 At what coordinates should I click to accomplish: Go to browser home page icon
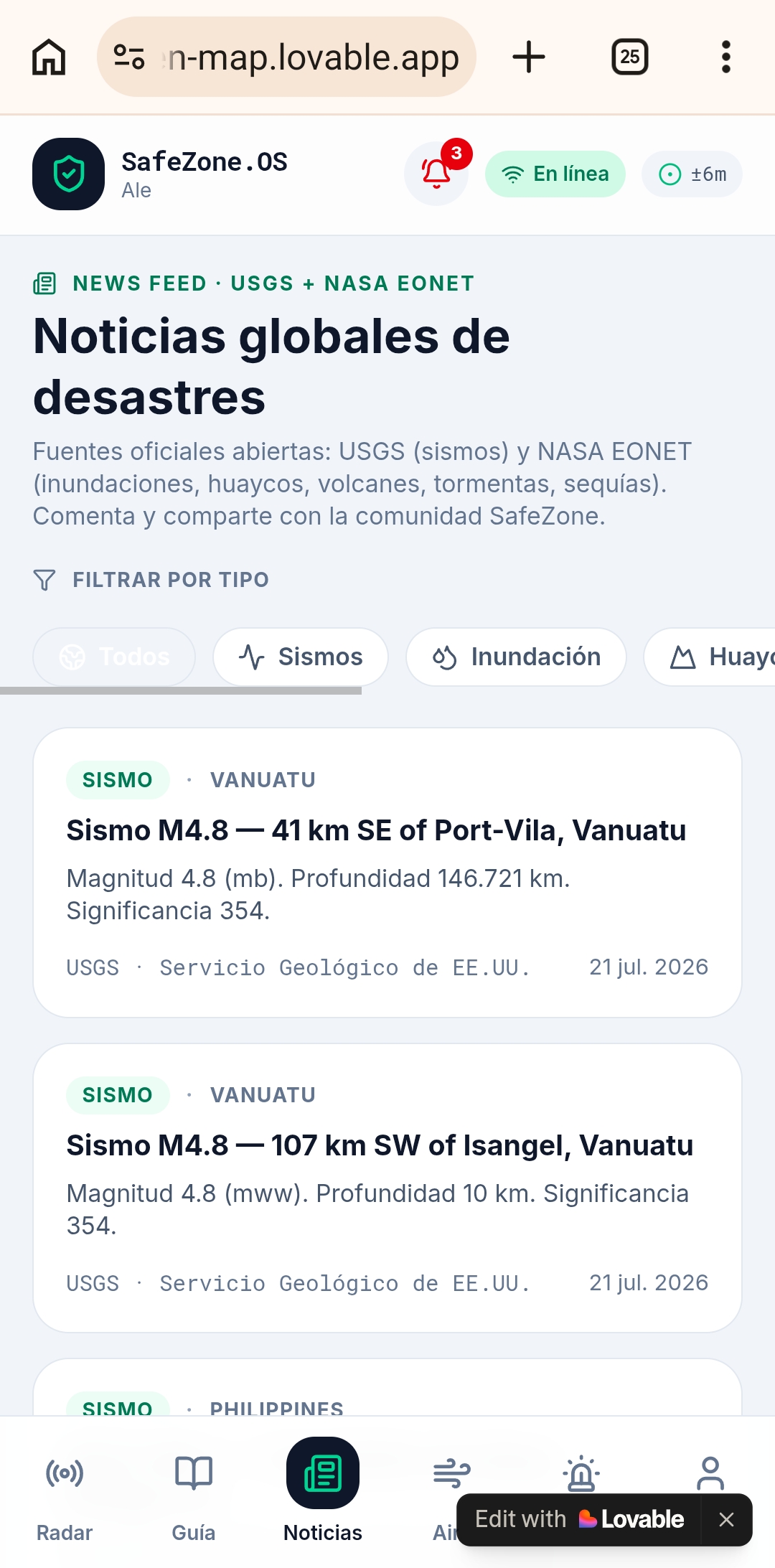49,57
